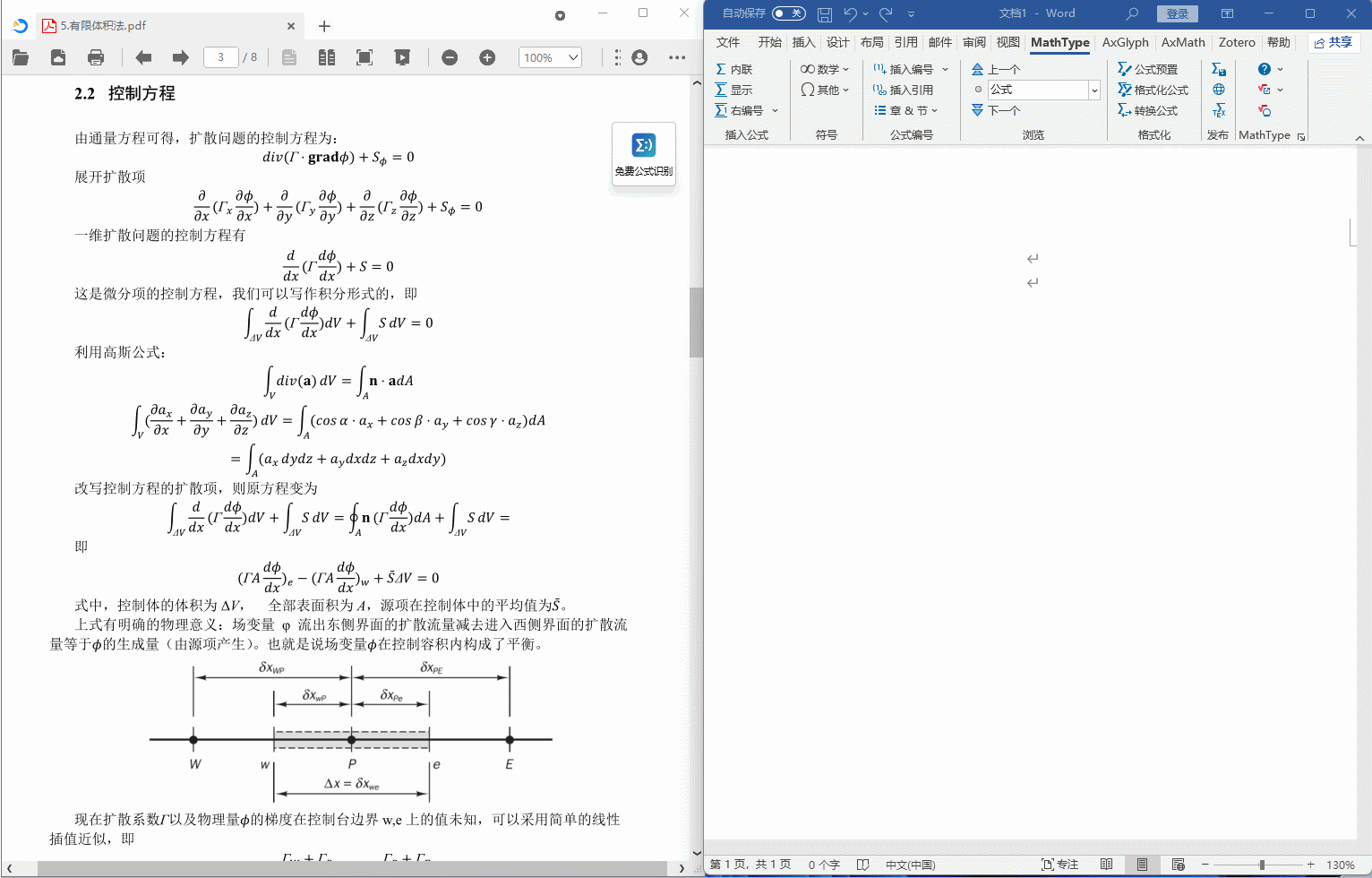Click the cloud save icon in PDF viewer

click(58, 57)
